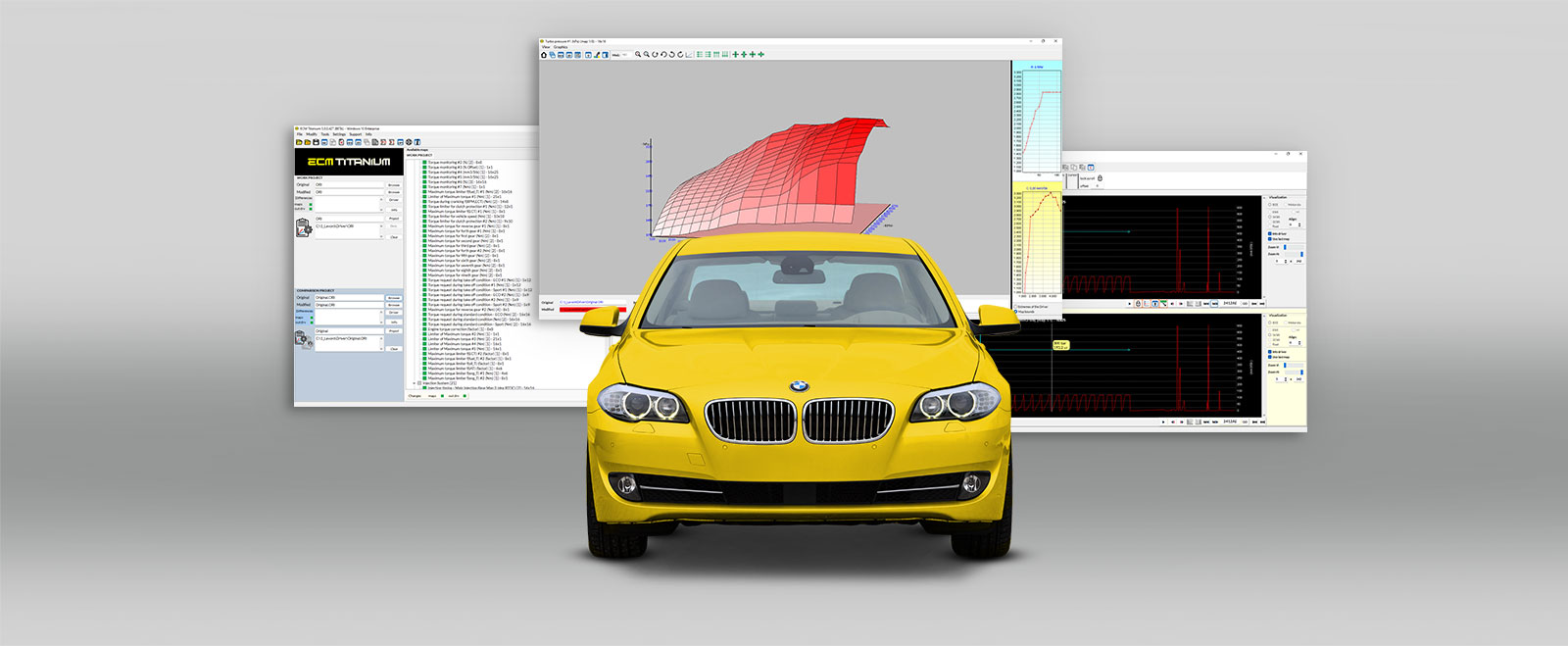The width and height of the screenshot is (1568, 646).
Task: Click the second green grid icon in 3D toolbar
Action: 709,55
